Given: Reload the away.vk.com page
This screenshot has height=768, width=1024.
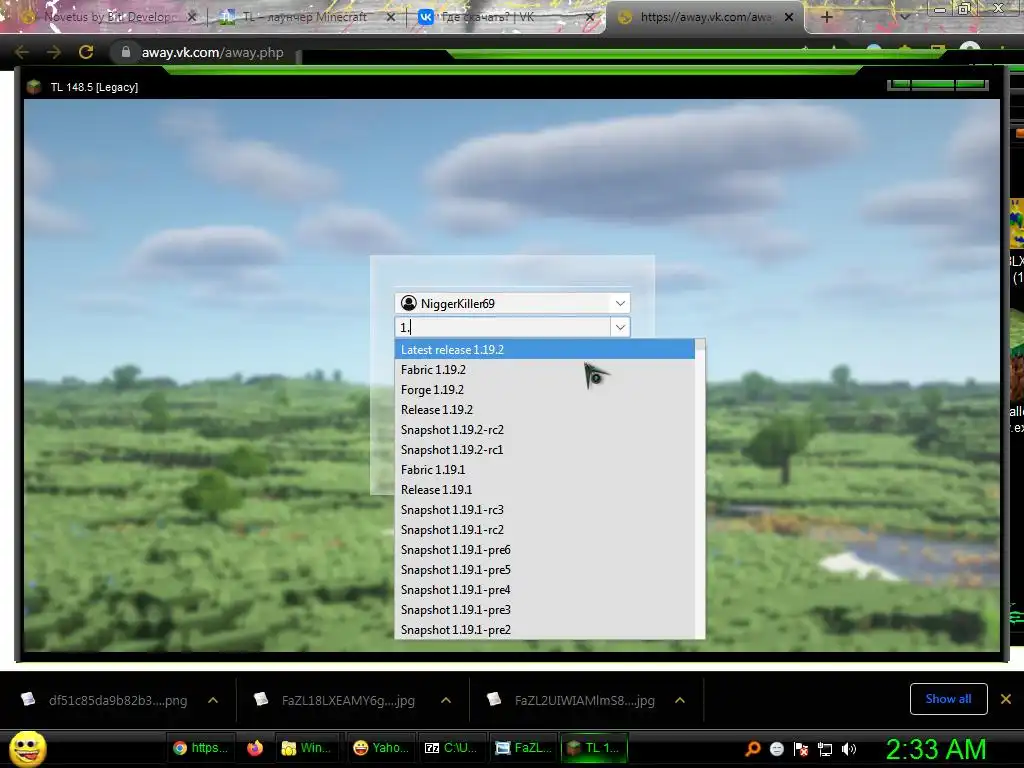Looking at the screenshot, I should click(86, 52).
